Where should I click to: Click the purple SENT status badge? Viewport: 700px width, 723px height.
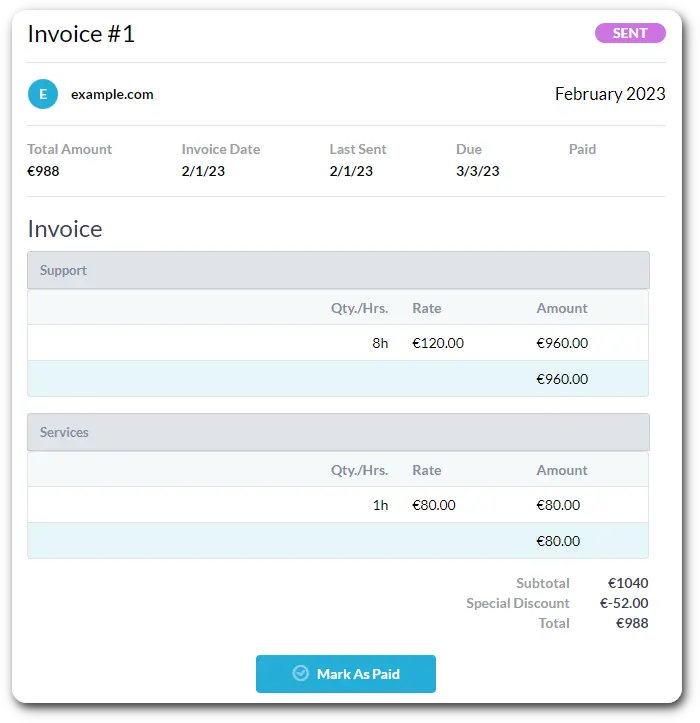click(x=630, y=33)
